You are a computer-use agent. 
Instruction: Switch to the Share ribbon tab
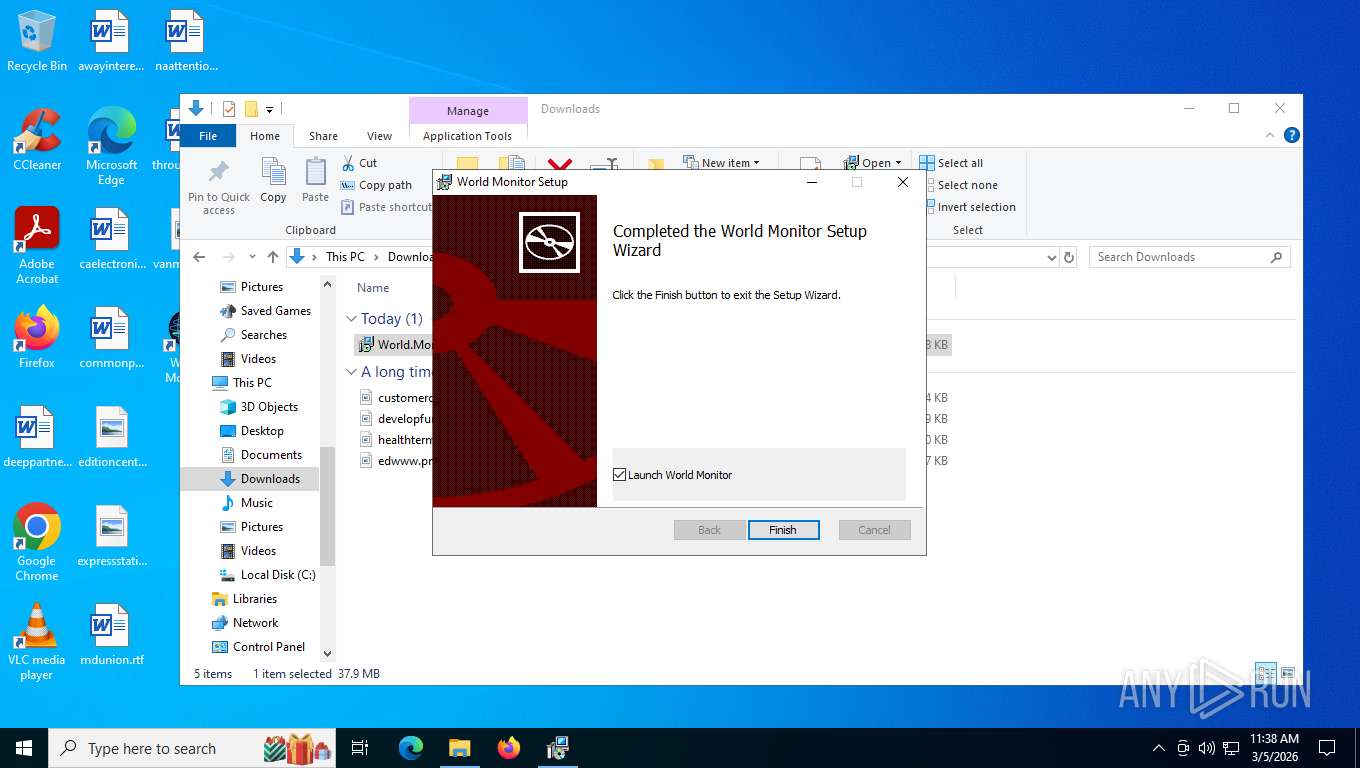pos(323,136)
